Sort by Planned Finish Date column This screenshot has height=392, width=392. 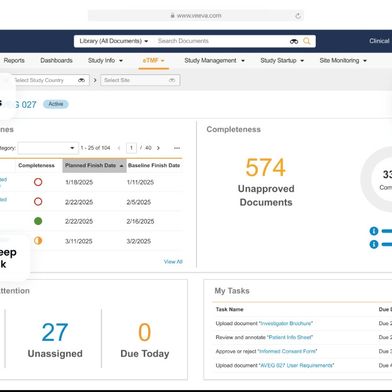click(94, 165)
